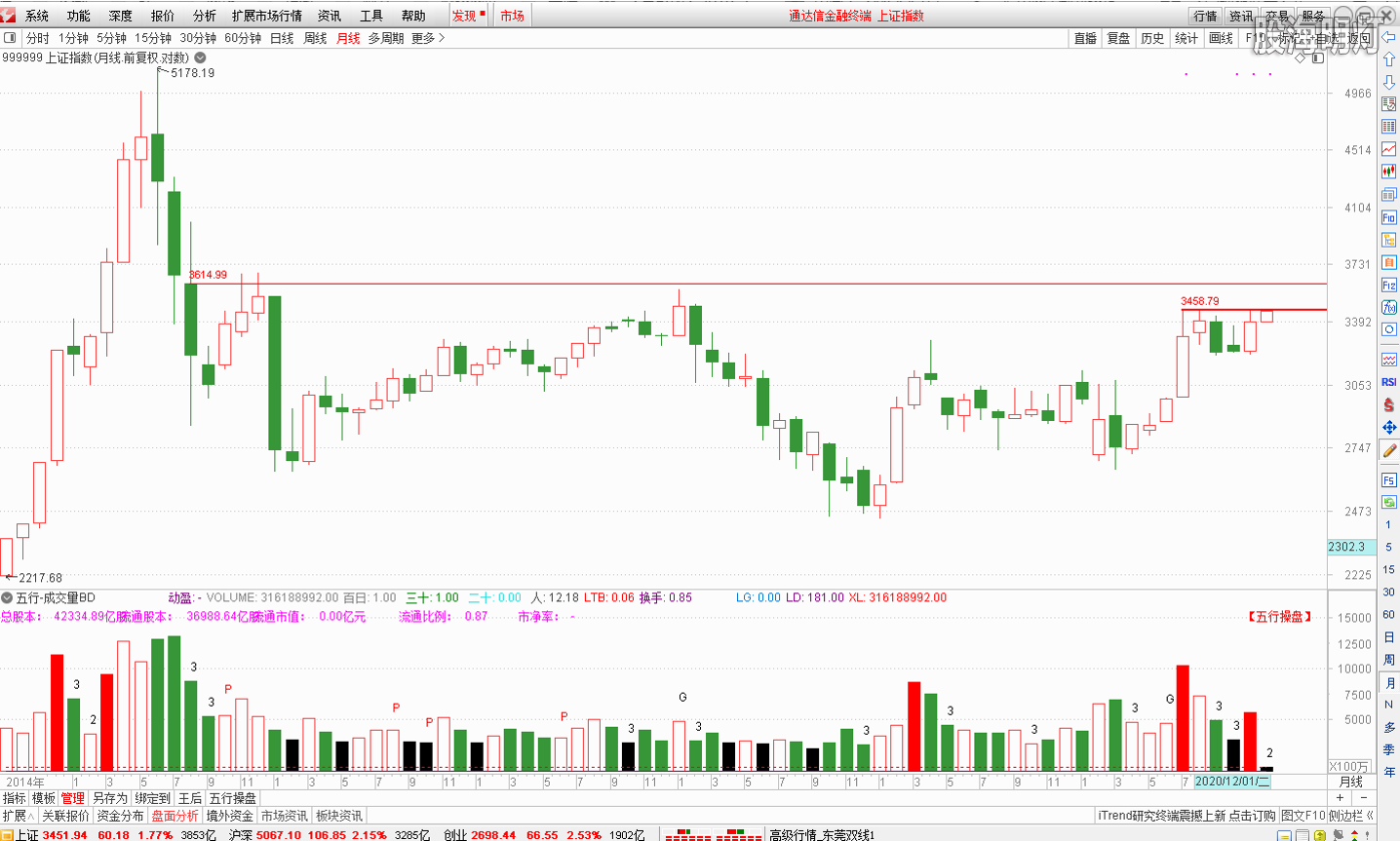The height and width of the screenshot is (841, 1400).
Task: Click the app logo icon top left
Action: [9, 15]
